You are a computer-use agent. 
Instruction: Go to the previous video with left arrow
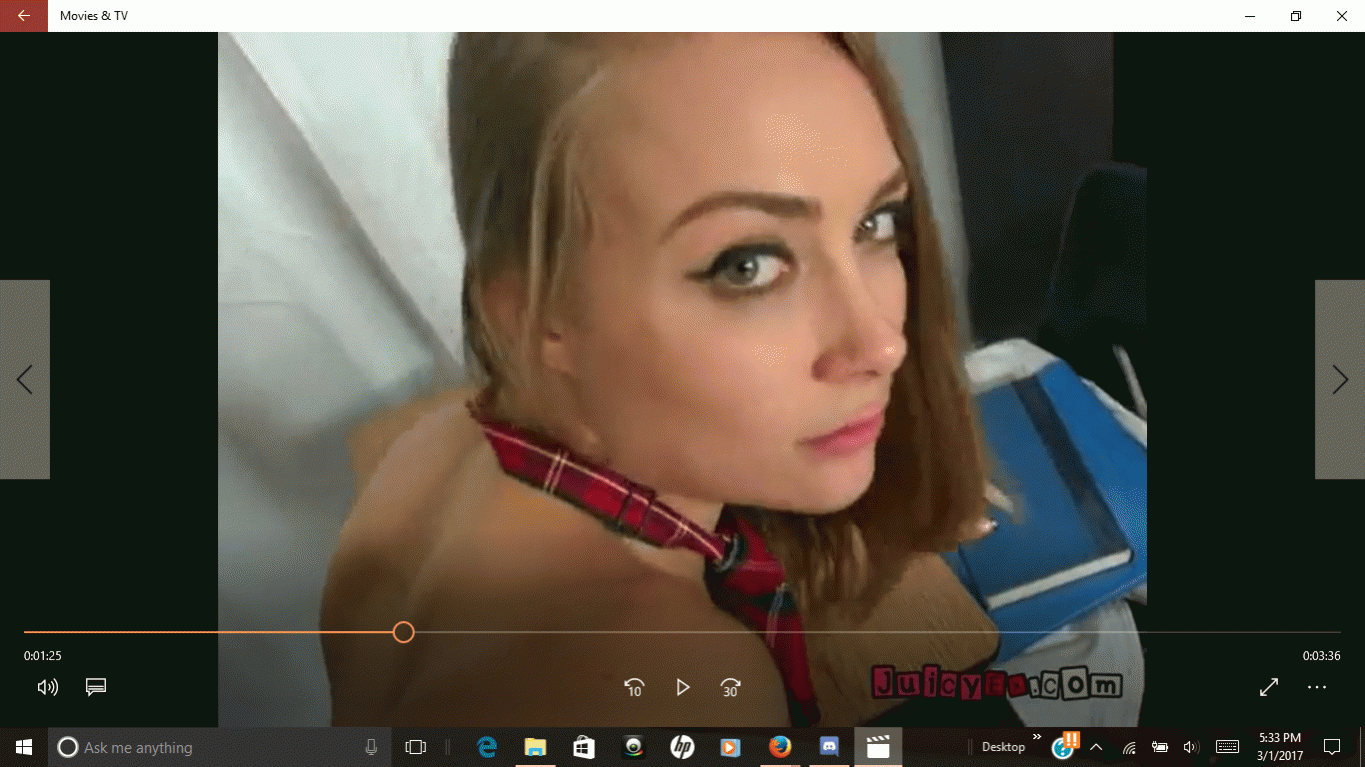coord(25,380)
